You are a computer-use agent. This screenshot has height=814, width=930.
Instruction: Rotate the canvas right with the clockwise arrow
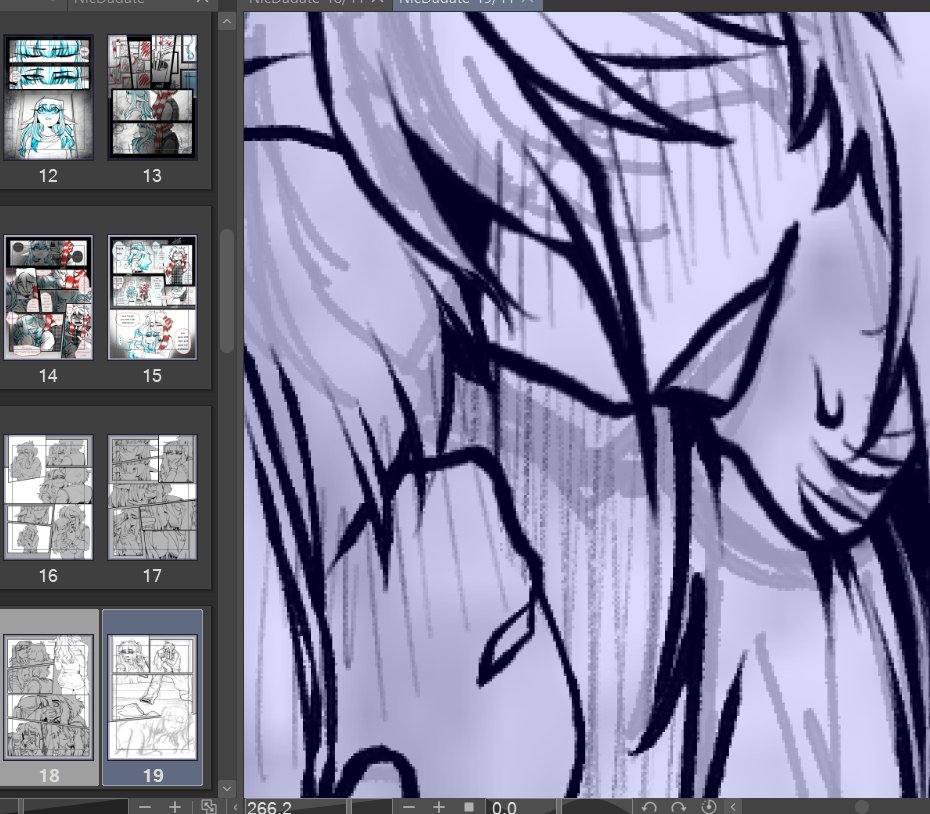click(x=679, y=807)
